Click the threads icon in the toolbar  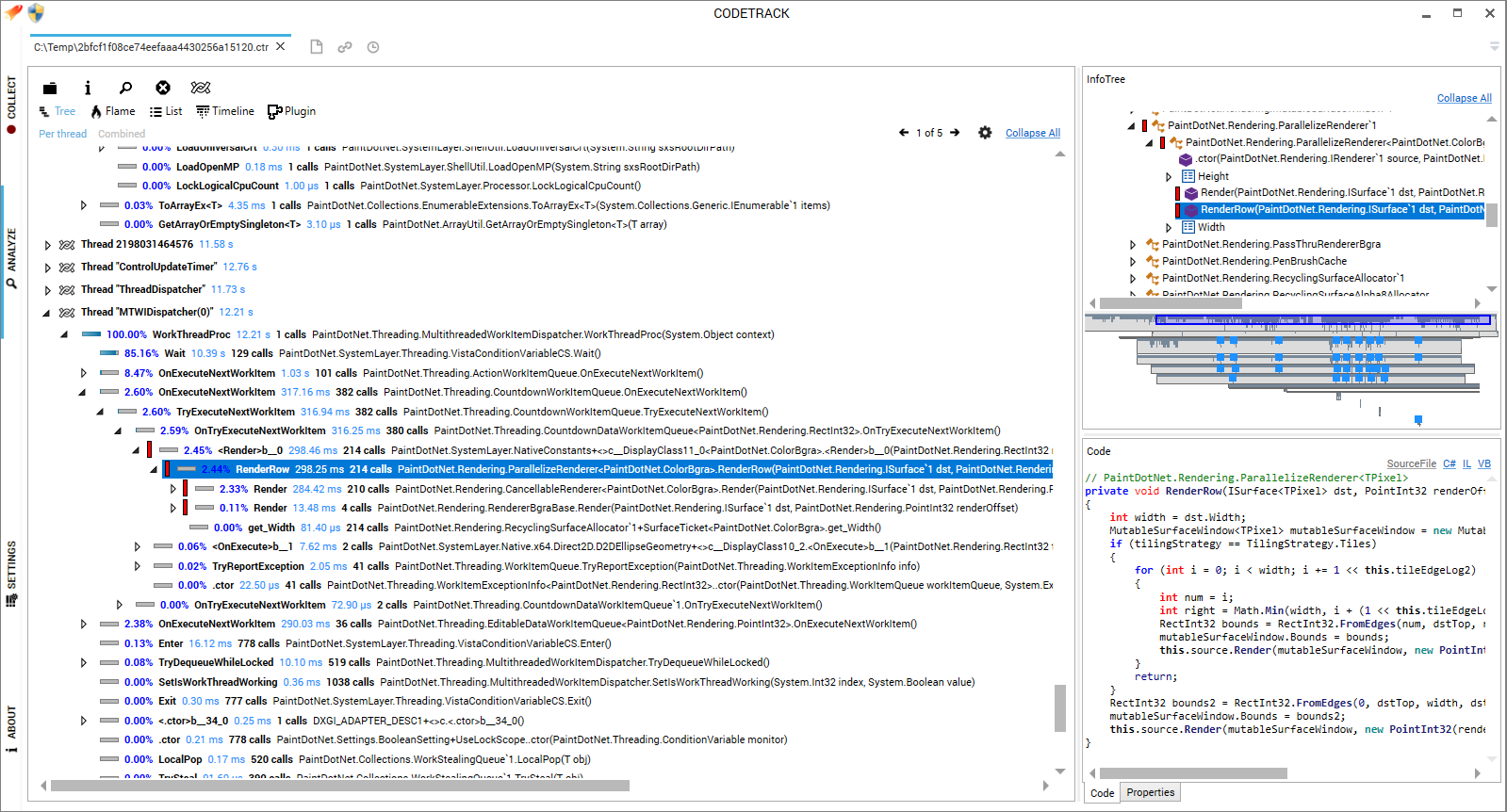201,88
